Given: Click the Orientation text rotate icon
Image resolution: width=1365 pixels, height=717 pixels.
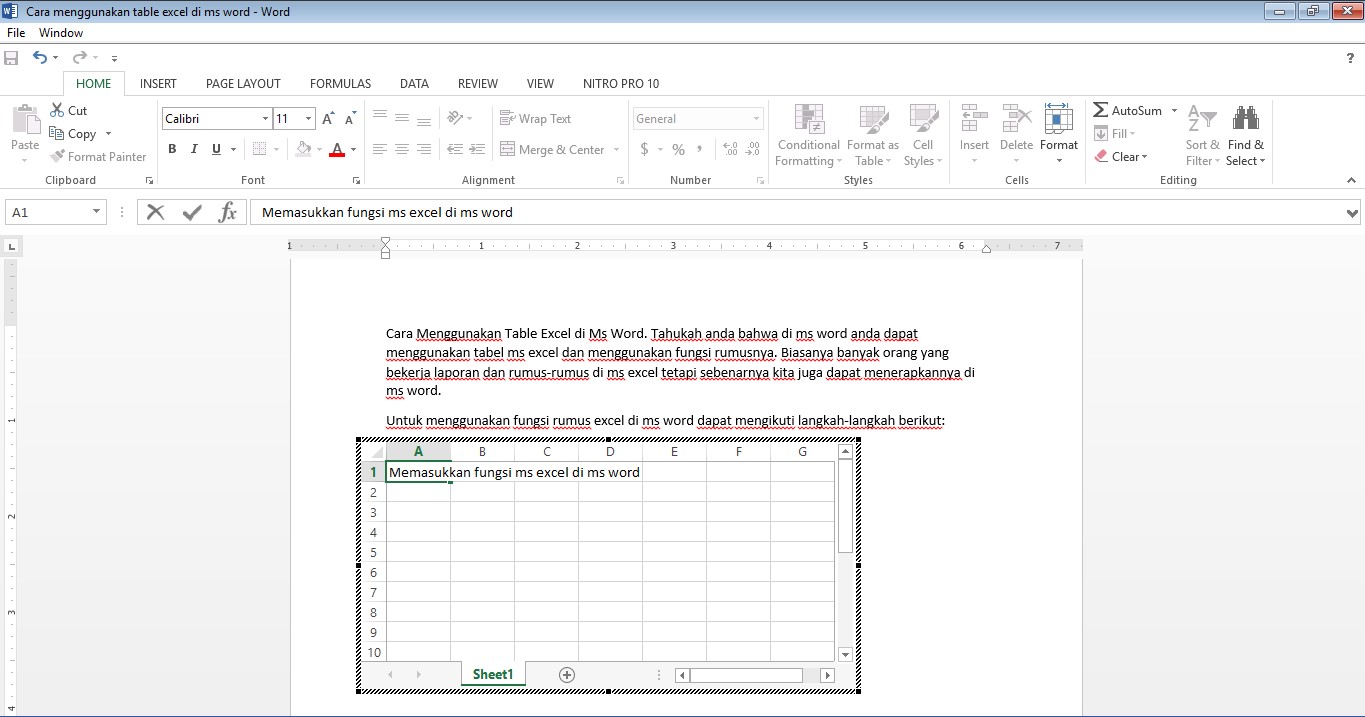Looking at the screenshot, I should (455, 118).
